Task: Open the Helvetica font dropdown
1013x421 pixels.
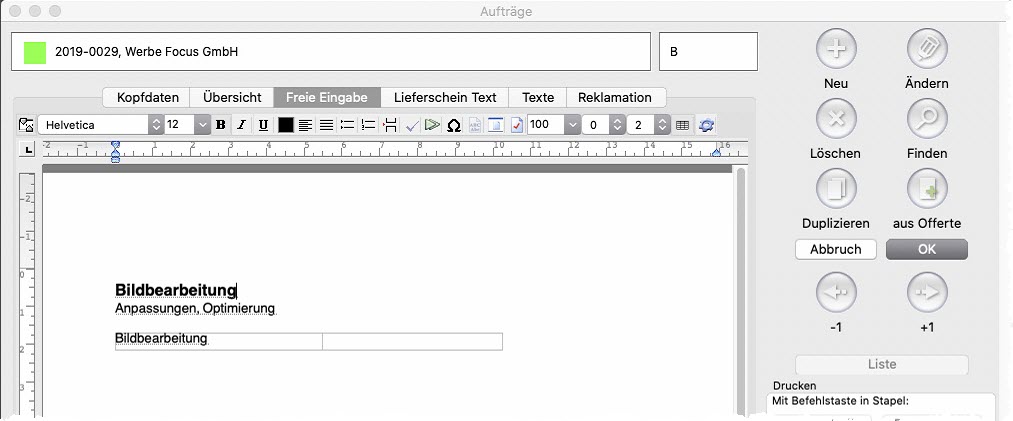Action: (x=155, y=125)
